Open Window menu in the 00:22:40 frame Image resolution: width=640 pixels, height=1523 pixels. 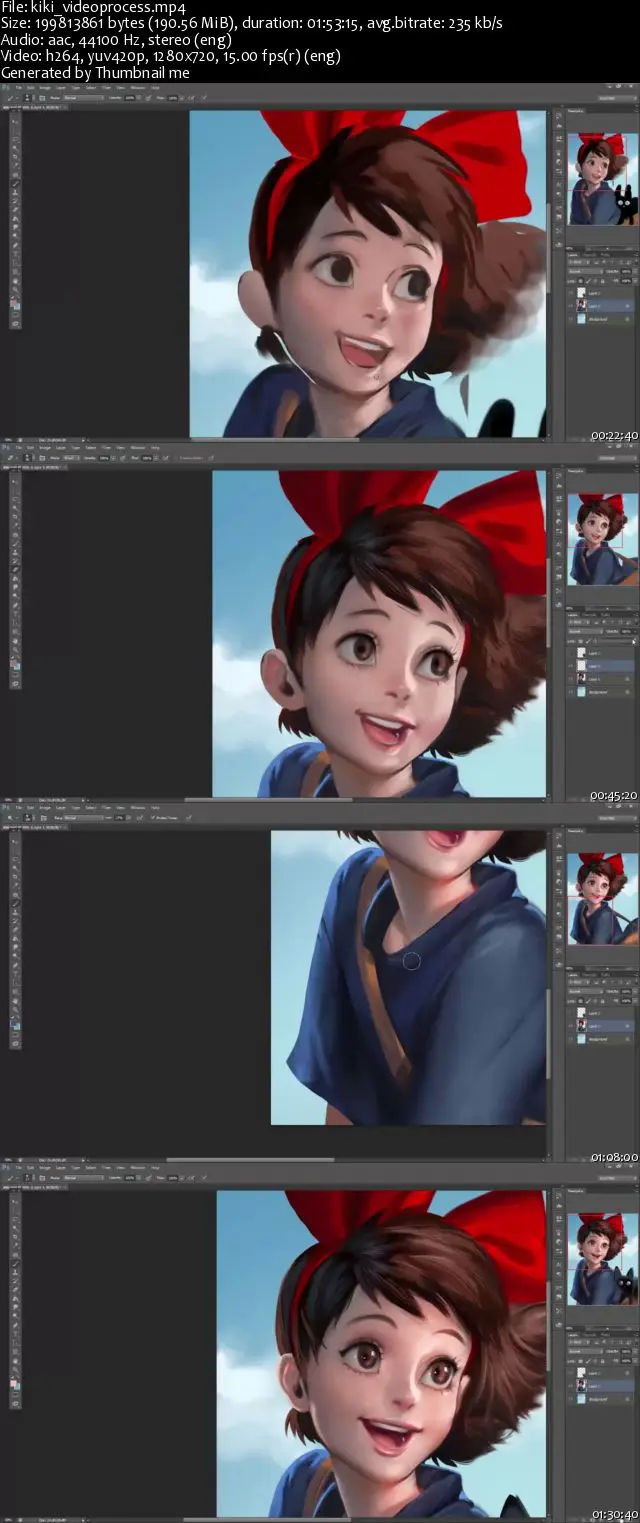pyautogui.click(x=137, y=87)
